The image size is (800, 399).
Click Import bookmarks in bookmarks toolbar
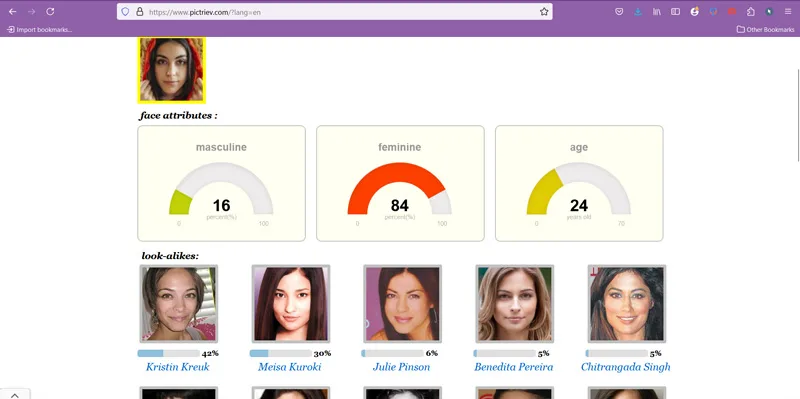39,30
